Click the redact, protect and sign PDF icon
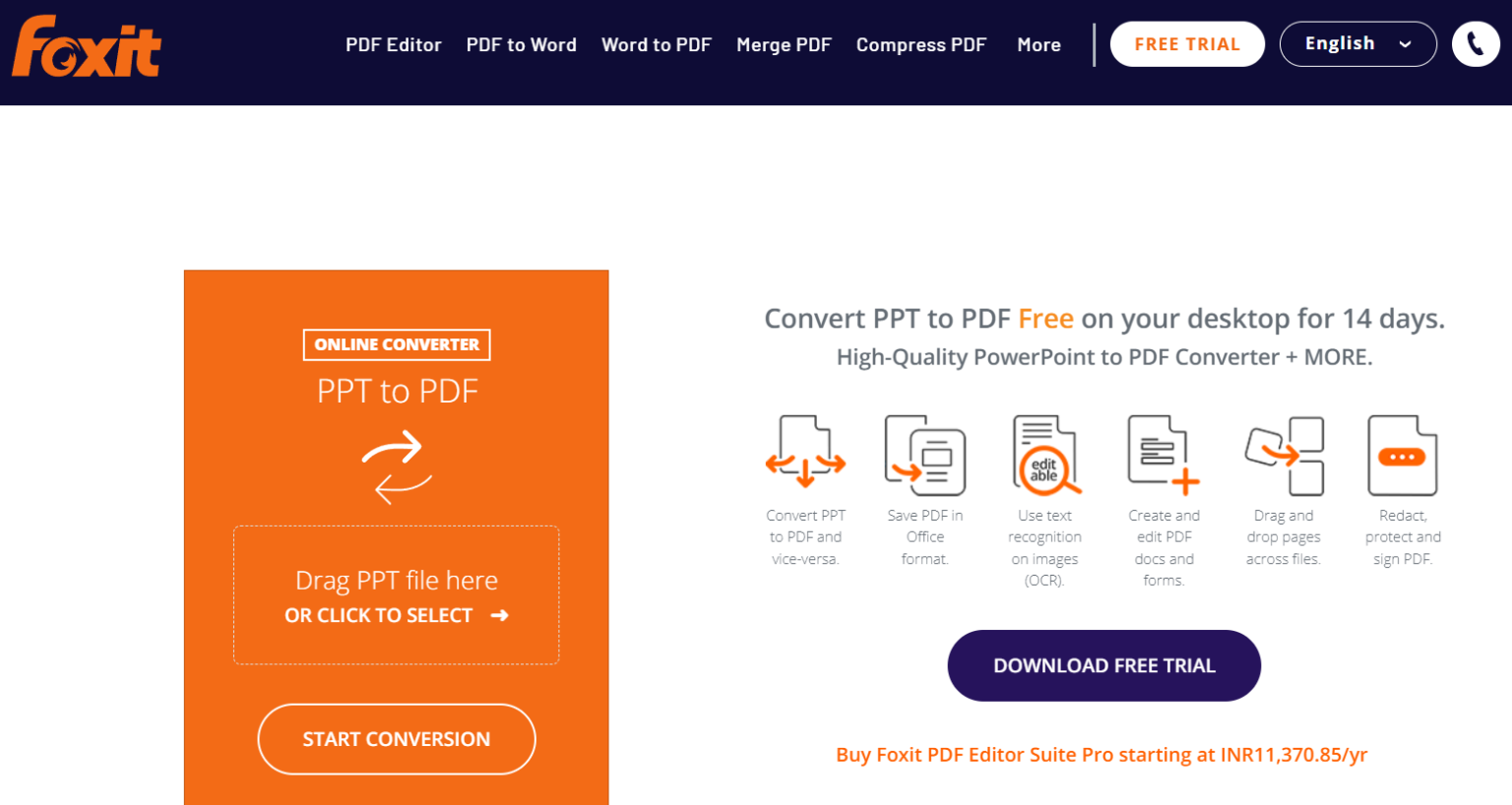The width and height of the screenshot is (1512, 805). 1402,454
